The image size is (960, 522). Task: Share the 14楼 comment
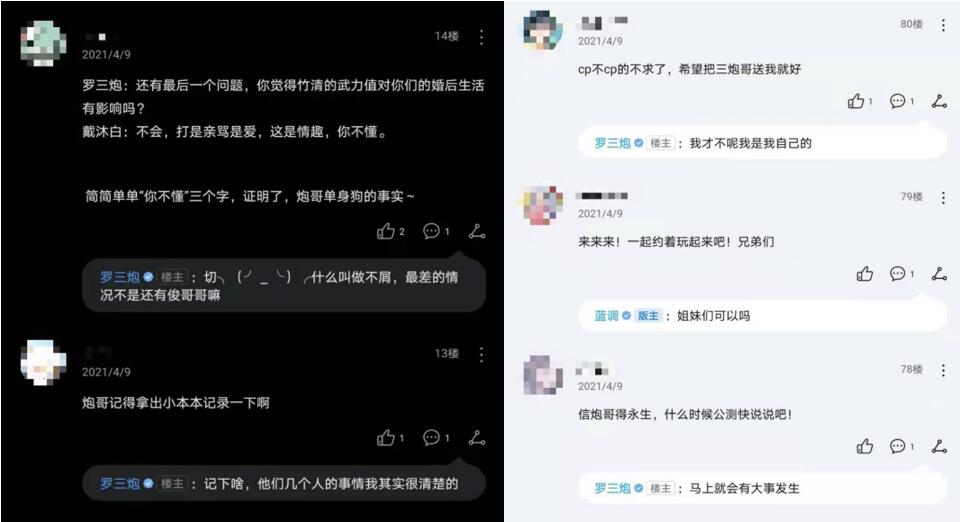[x=477, y=231]
